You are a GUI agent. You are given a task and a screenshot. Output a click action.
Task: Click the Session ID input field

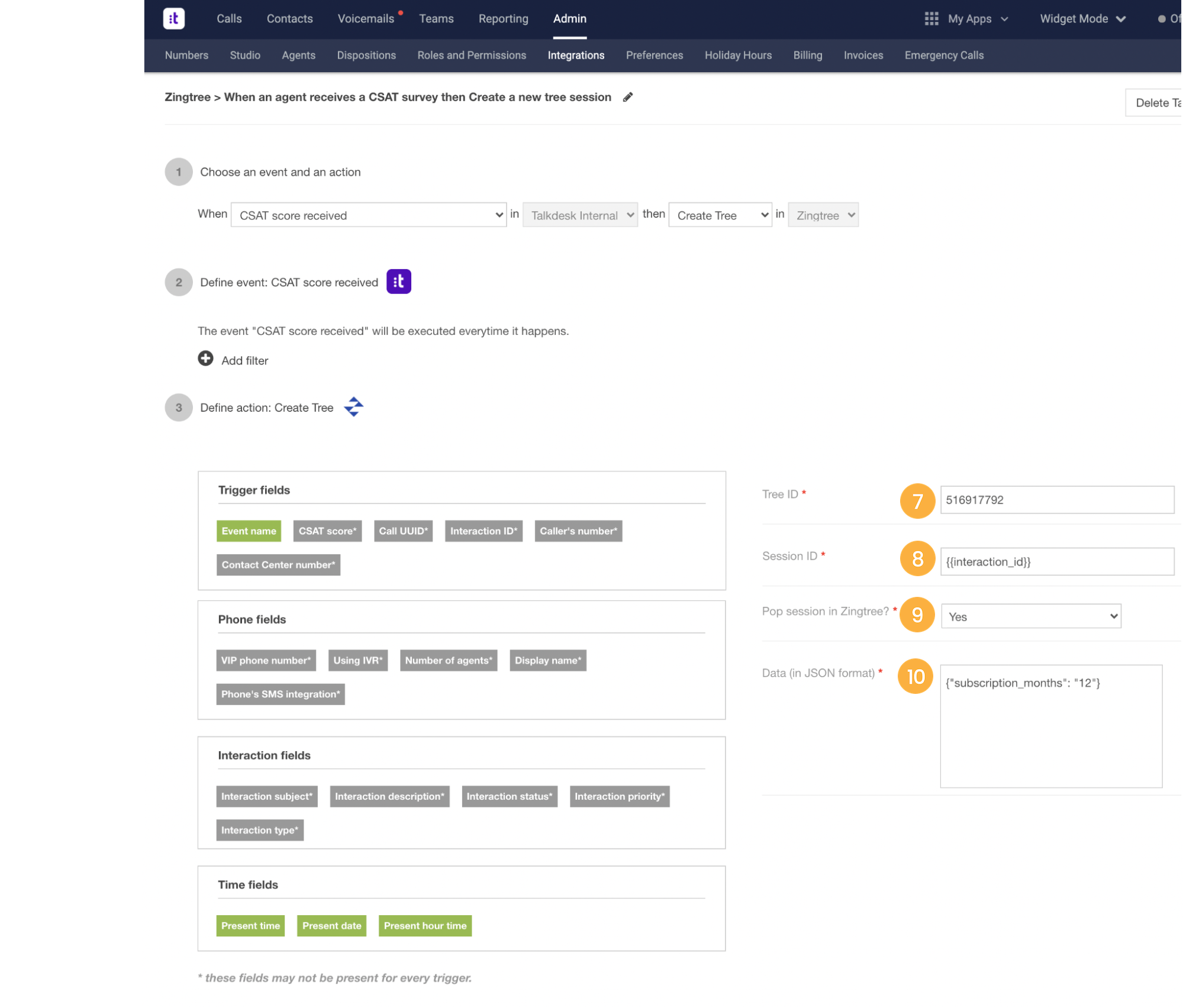pos(1057,562)
